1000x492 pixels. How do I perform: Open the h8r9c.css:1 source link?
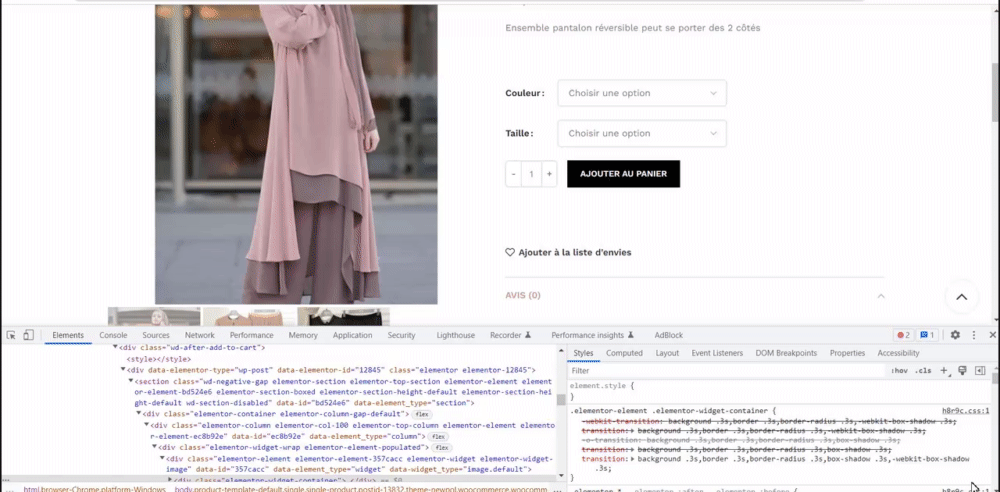pyautogui.click(x=966, y=411)
